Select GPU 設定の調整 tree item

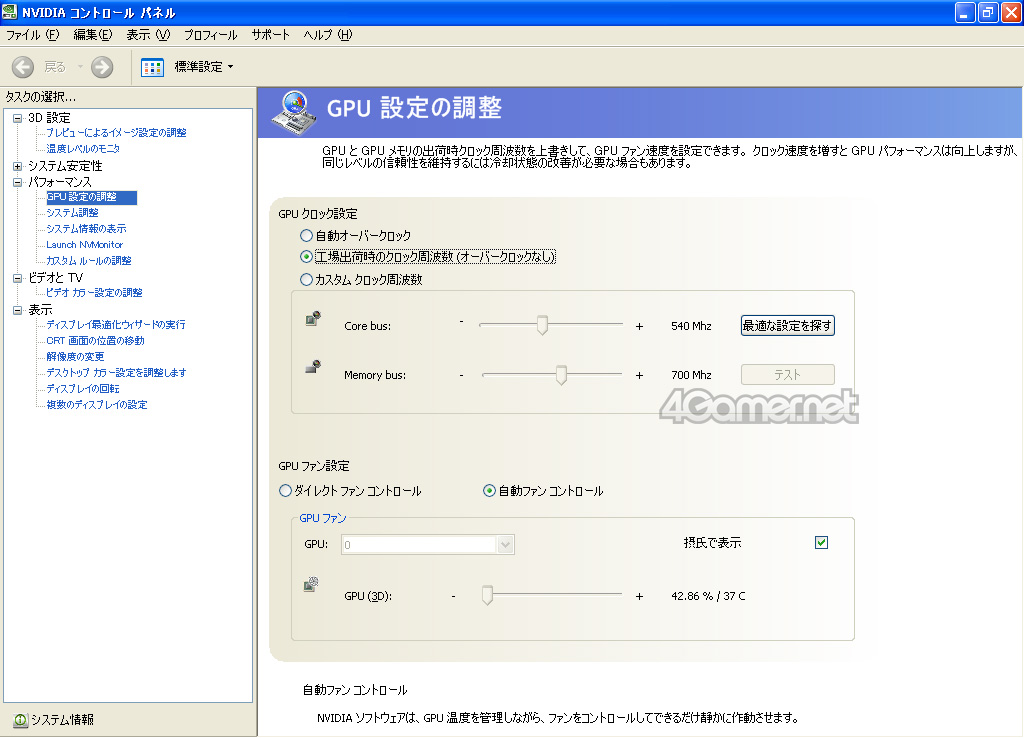(x=91, y=197)
